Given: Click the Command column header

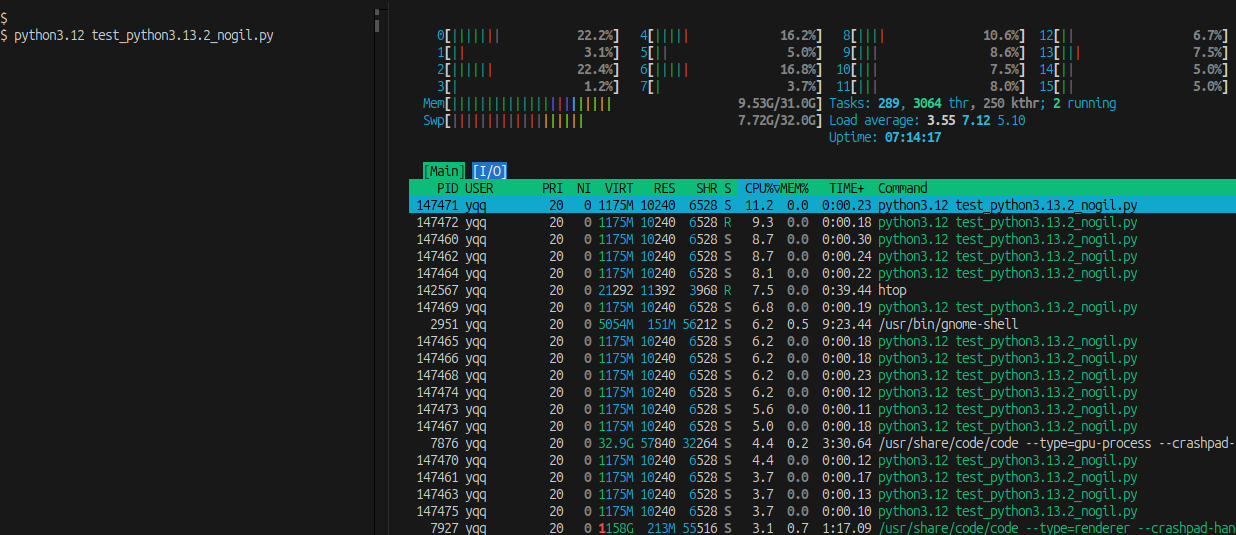Looking at the screenshot, I should tap(903, 188).
